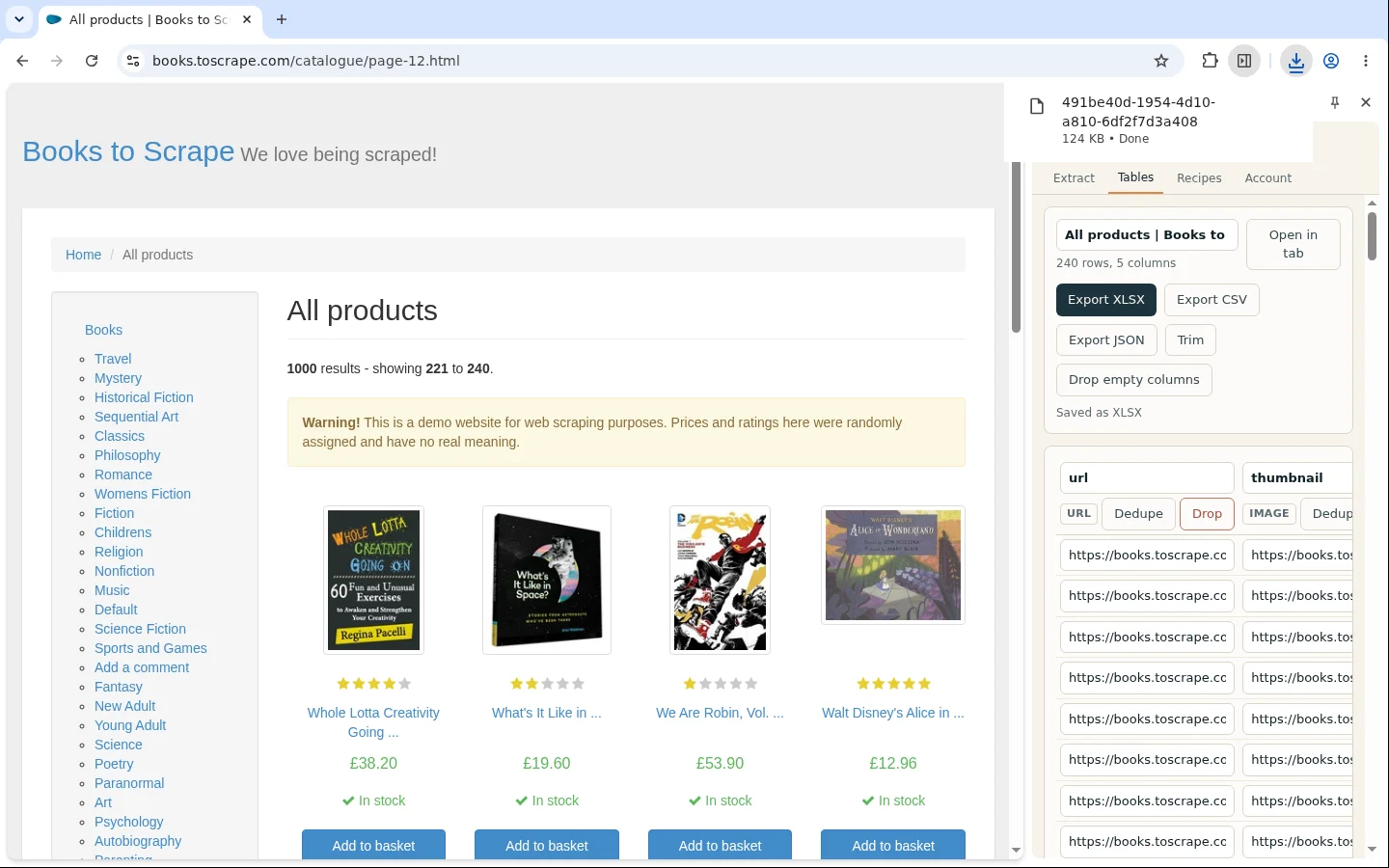The image size is (1389, 868).
Task: Open the downloaded file icon
Action: tap(1037, 107)
